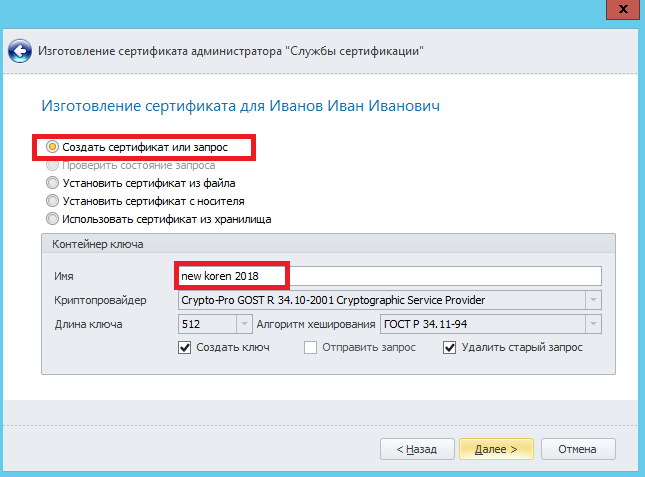
Task: Click the blue back arrow icon
Action: click(x=20, y=51)
